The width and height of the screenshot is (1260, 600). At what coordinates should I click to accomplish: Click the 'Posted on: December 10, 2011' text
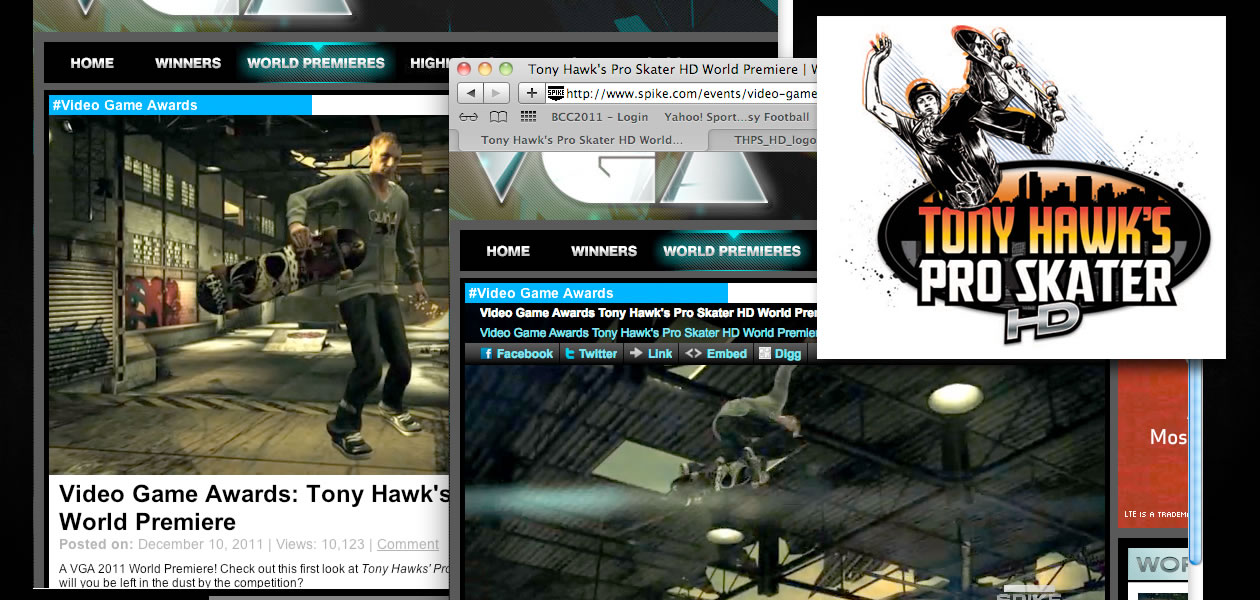coord(160,544)
